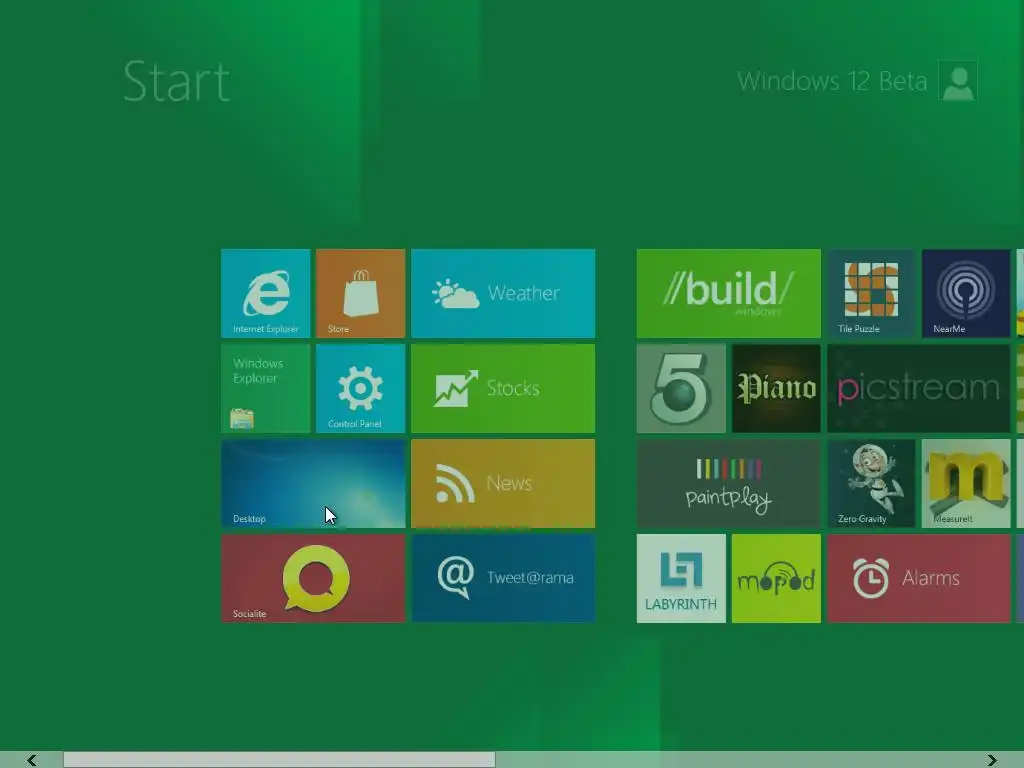Open the tile with number 5
The image size is (1024, 768).
pyautogui.click(x=681, y=389)
